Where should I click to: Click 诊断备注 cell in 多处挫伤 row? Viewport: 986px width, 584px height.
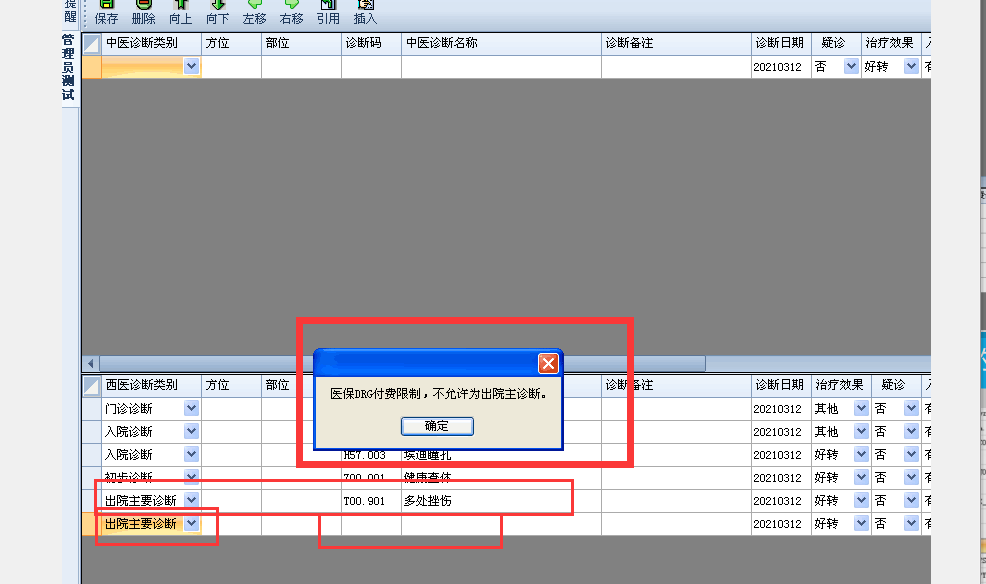click(676, 501)
